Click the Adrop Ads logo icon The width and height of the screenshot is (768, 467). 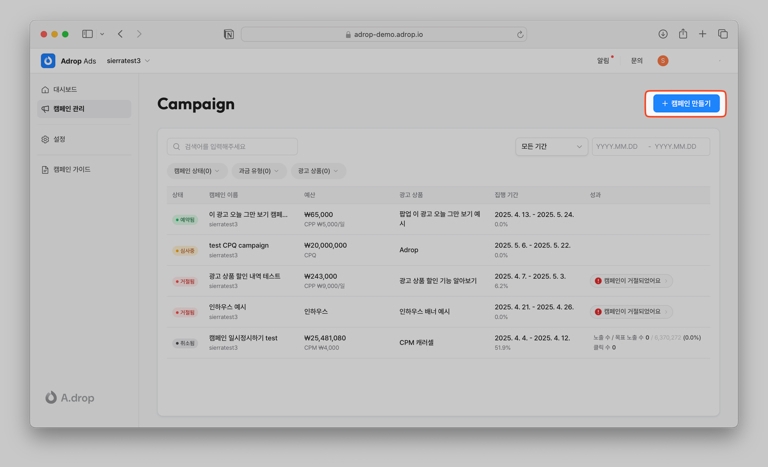click(48, 61)
